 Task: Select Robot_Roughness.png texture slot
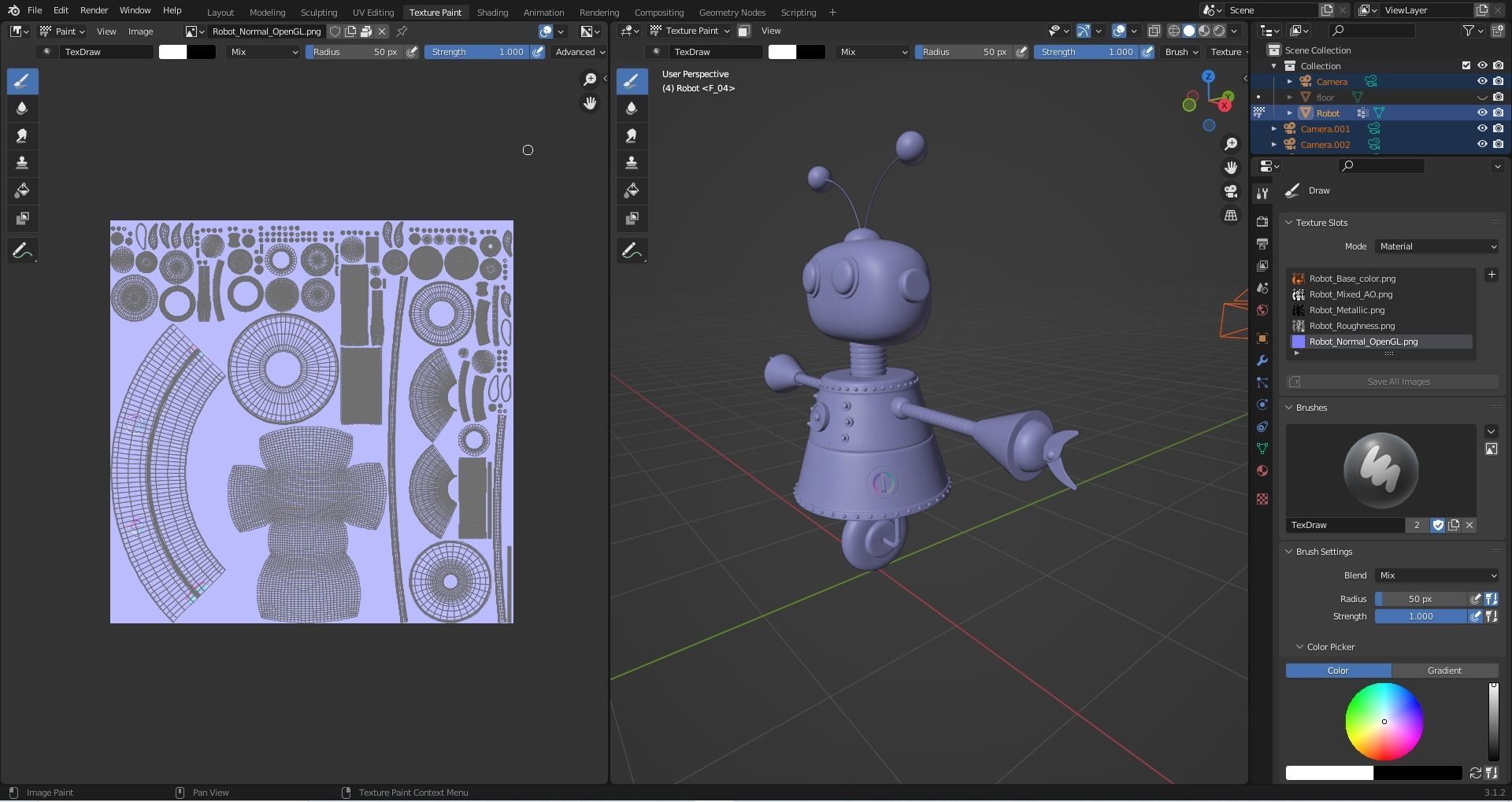coord(1380,326)
